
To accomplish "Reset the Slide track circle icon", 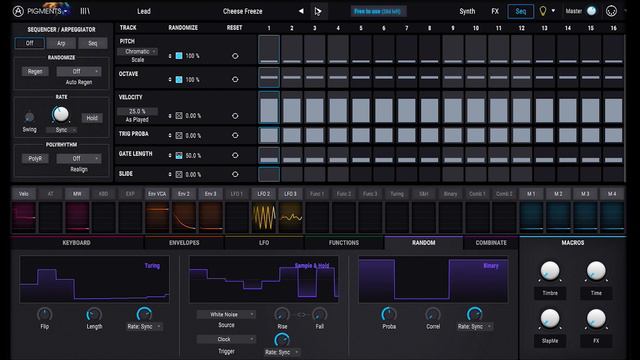I will tap(235, 174).
